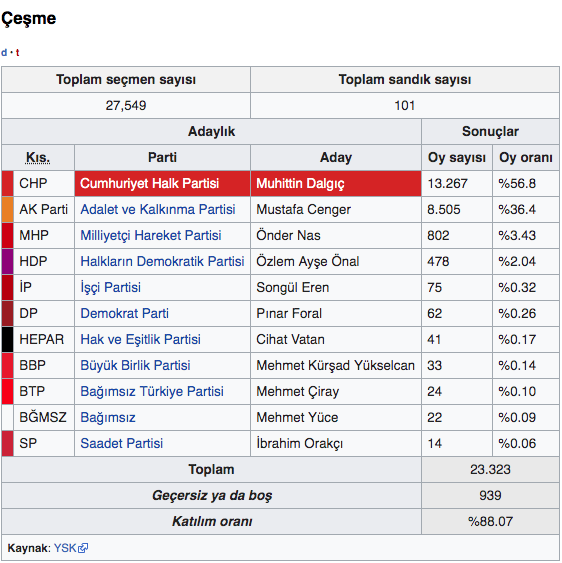Image resolution: width=562 pixels, height=563 pixels.
Task: Click candidate name Mustafa Cenger
Action: (x=303, y=209)
